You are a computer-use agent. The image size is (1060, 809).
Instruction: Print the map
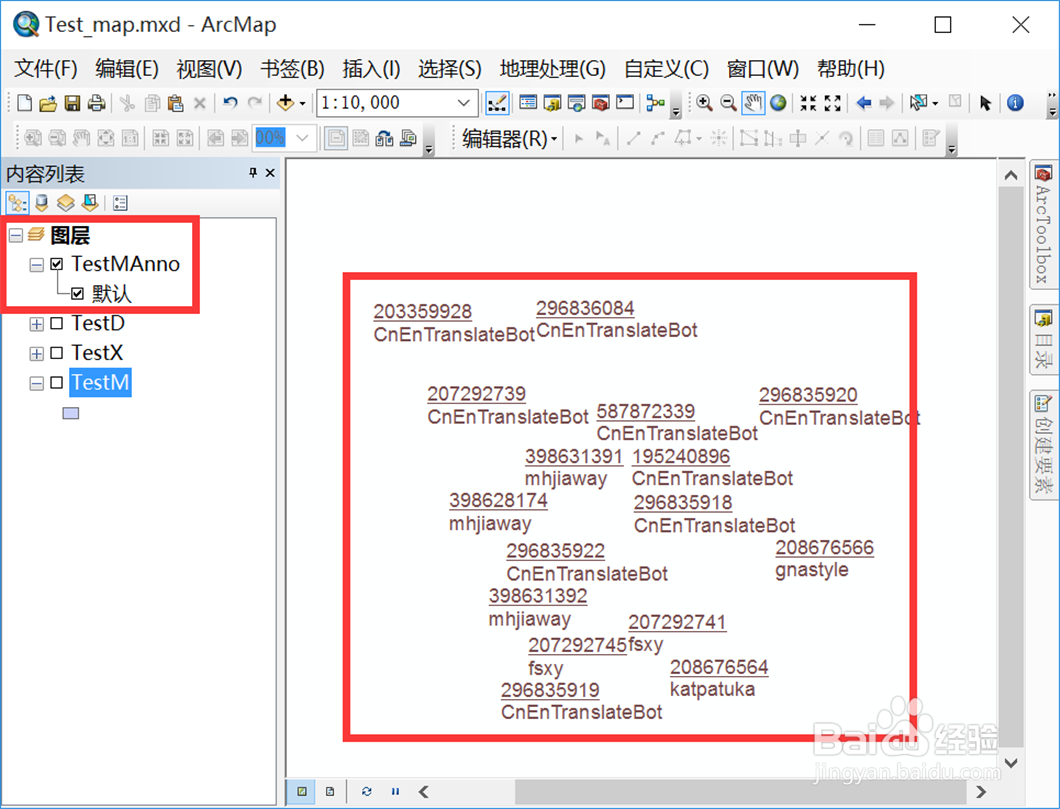coord(97,103)
